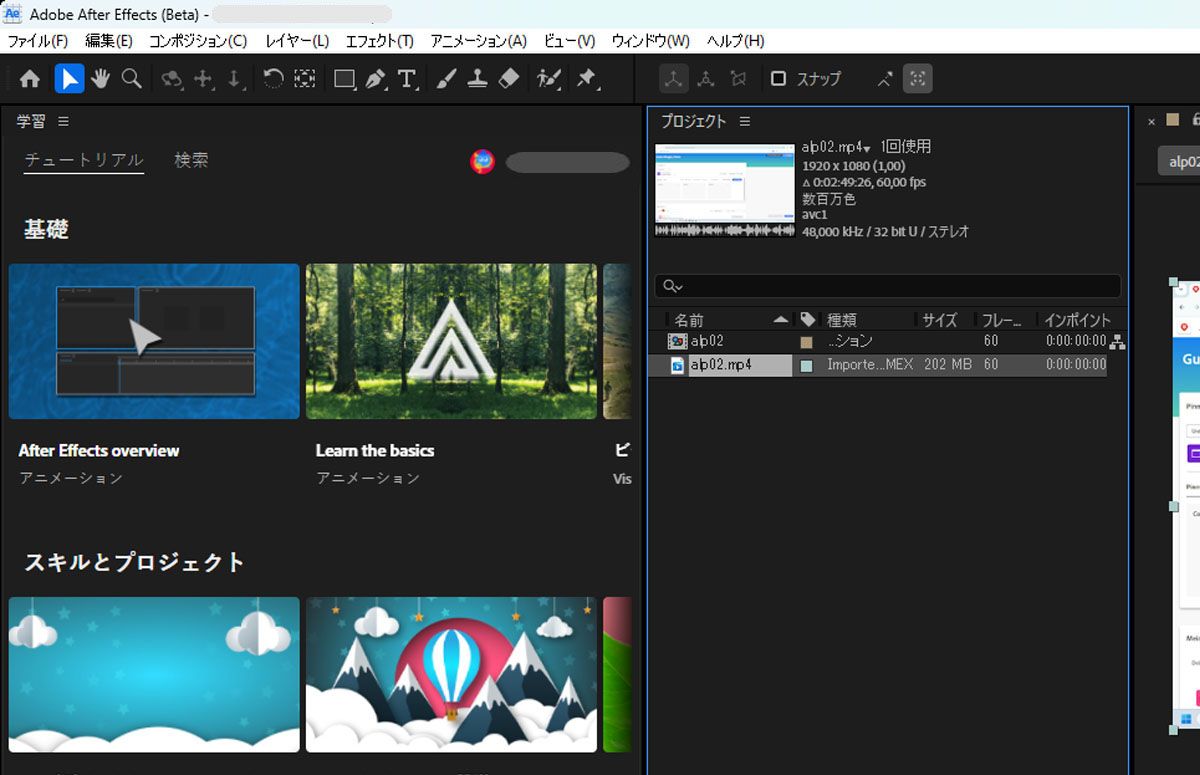Click the user profile avatar icon
This screenshot has height=775, width=1200.
[x=483, y=162]
